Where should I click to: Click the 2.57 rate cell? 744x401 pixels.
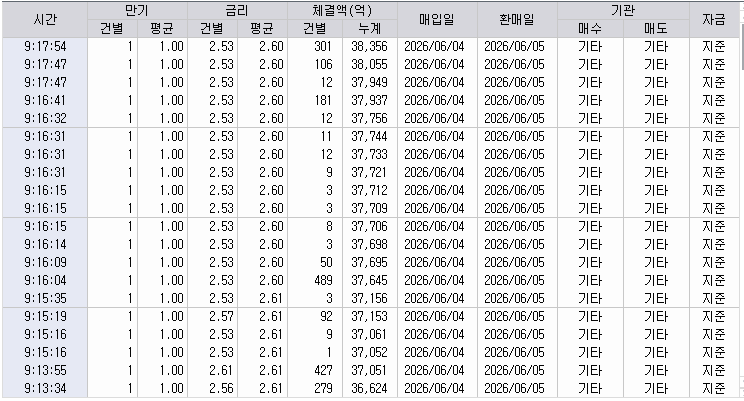(212, 317)
